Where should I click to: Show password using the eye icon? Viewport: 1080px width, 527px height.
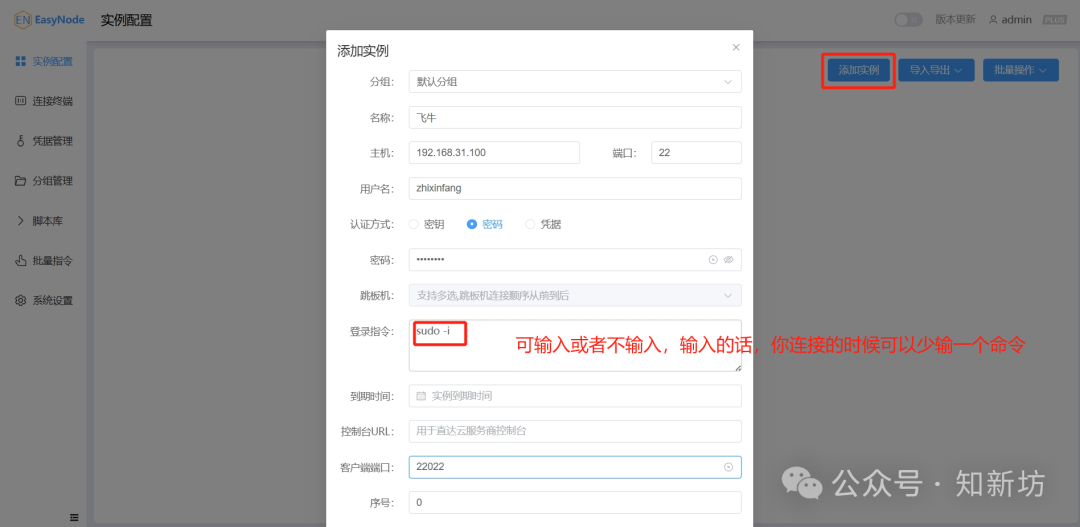click(729, 260)
